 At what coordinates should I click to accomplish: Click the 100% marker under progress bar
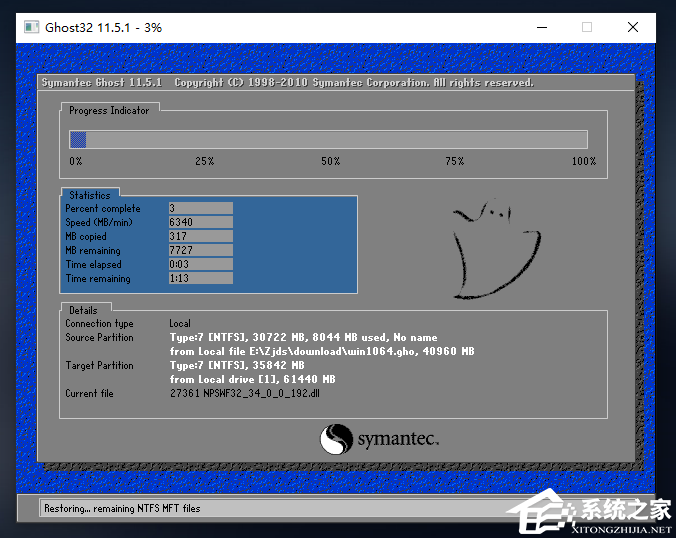click(x=583, y=161)
